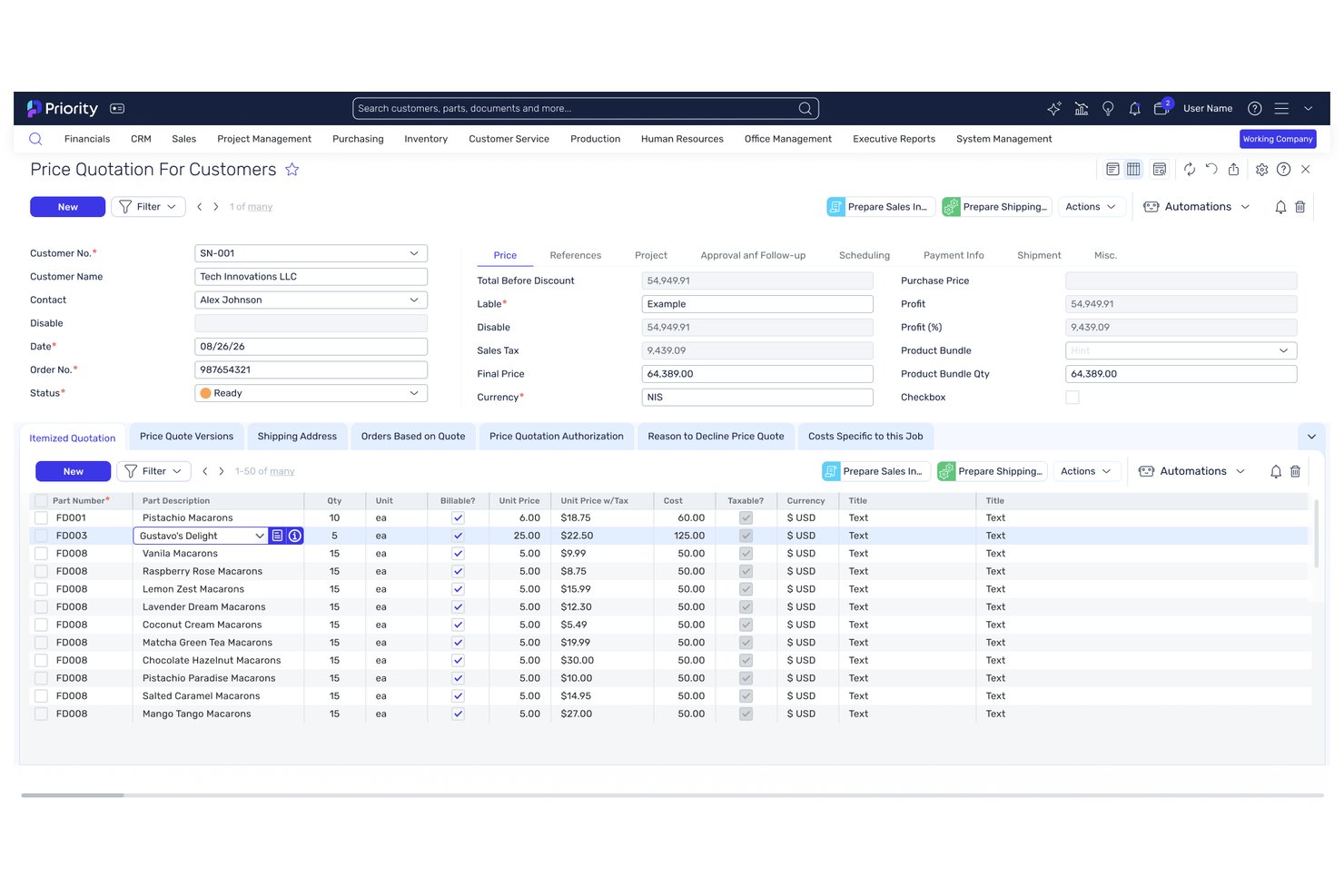Click the Priority logo in header
Viewport: 1344px width, 896px height.
62,108
